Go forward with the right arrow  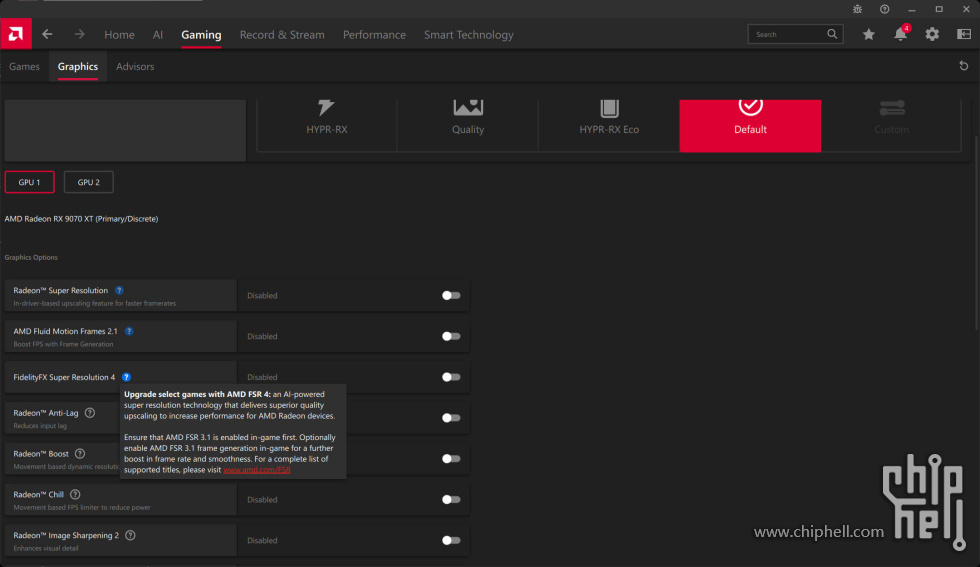coord(79,34)
